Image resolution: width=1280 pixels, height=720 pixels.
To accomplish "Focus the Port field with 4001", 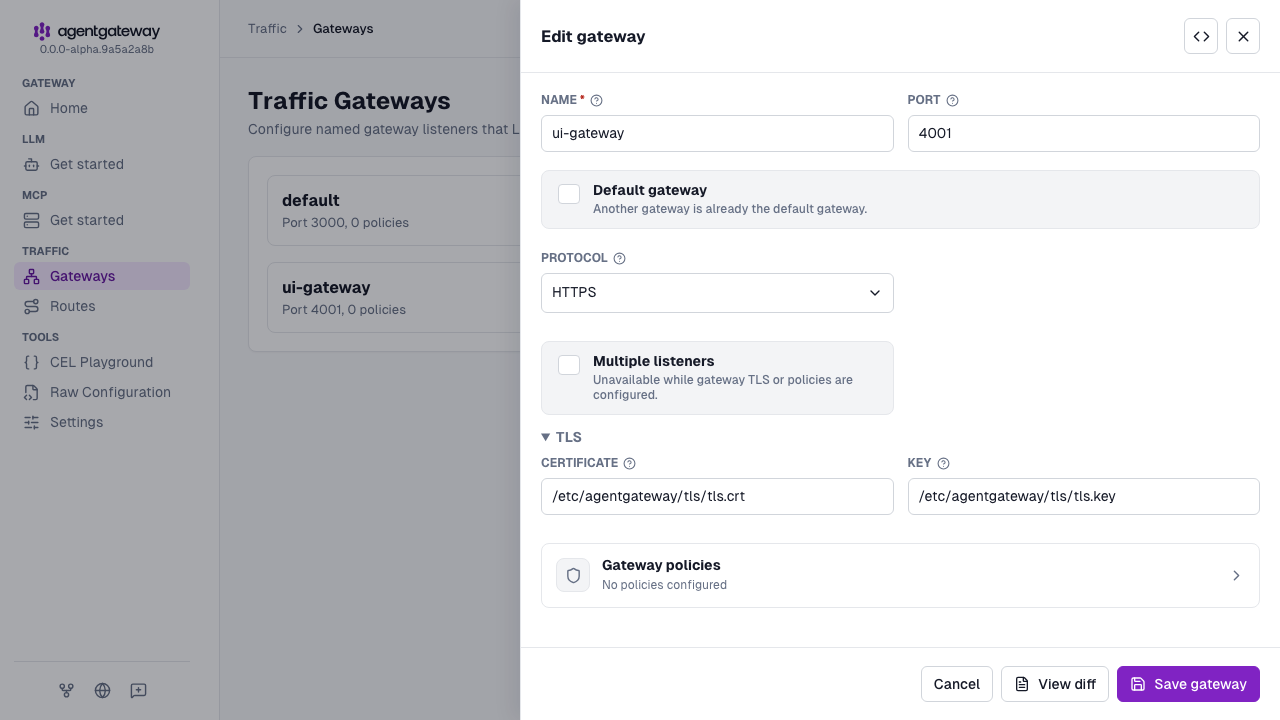I will [x=1084, y=133].
